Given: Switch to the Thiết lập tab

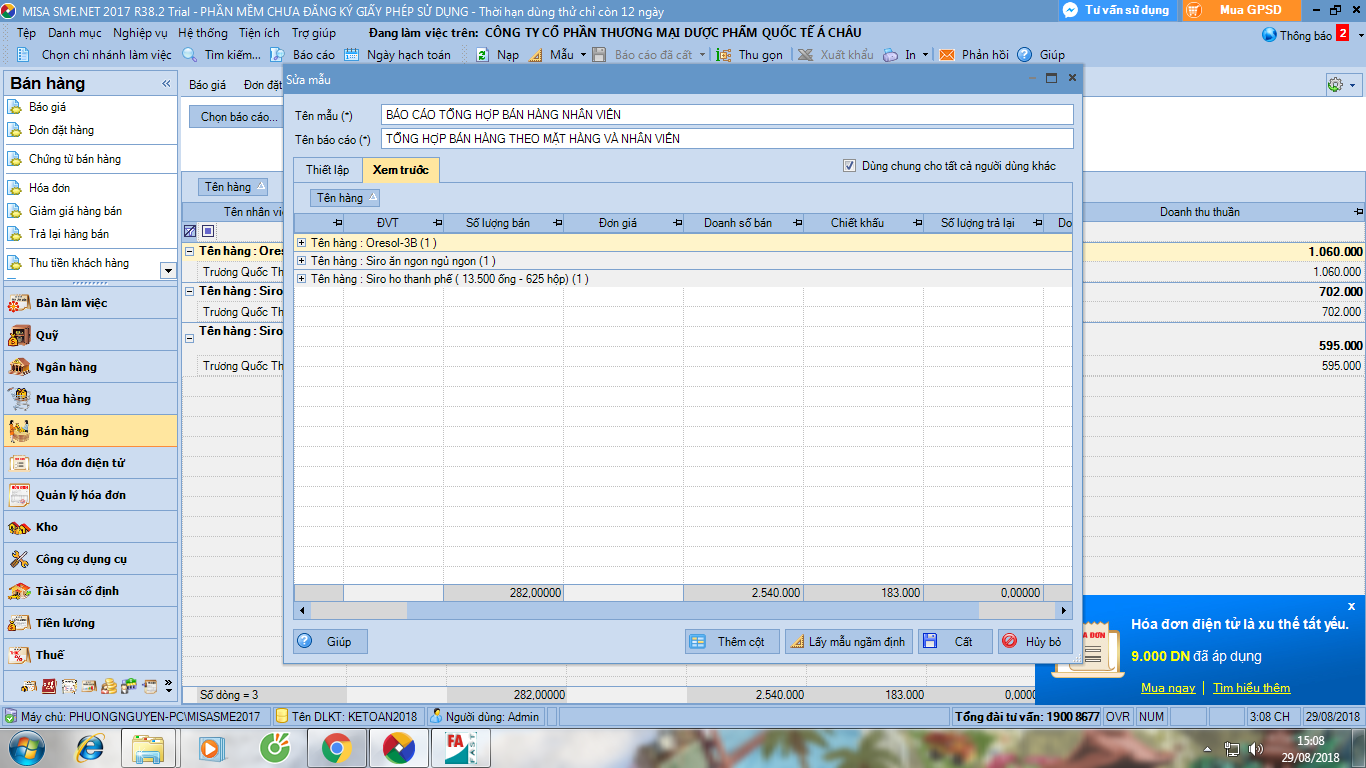Looking at the screenshot, I should [x=327, y=170].
